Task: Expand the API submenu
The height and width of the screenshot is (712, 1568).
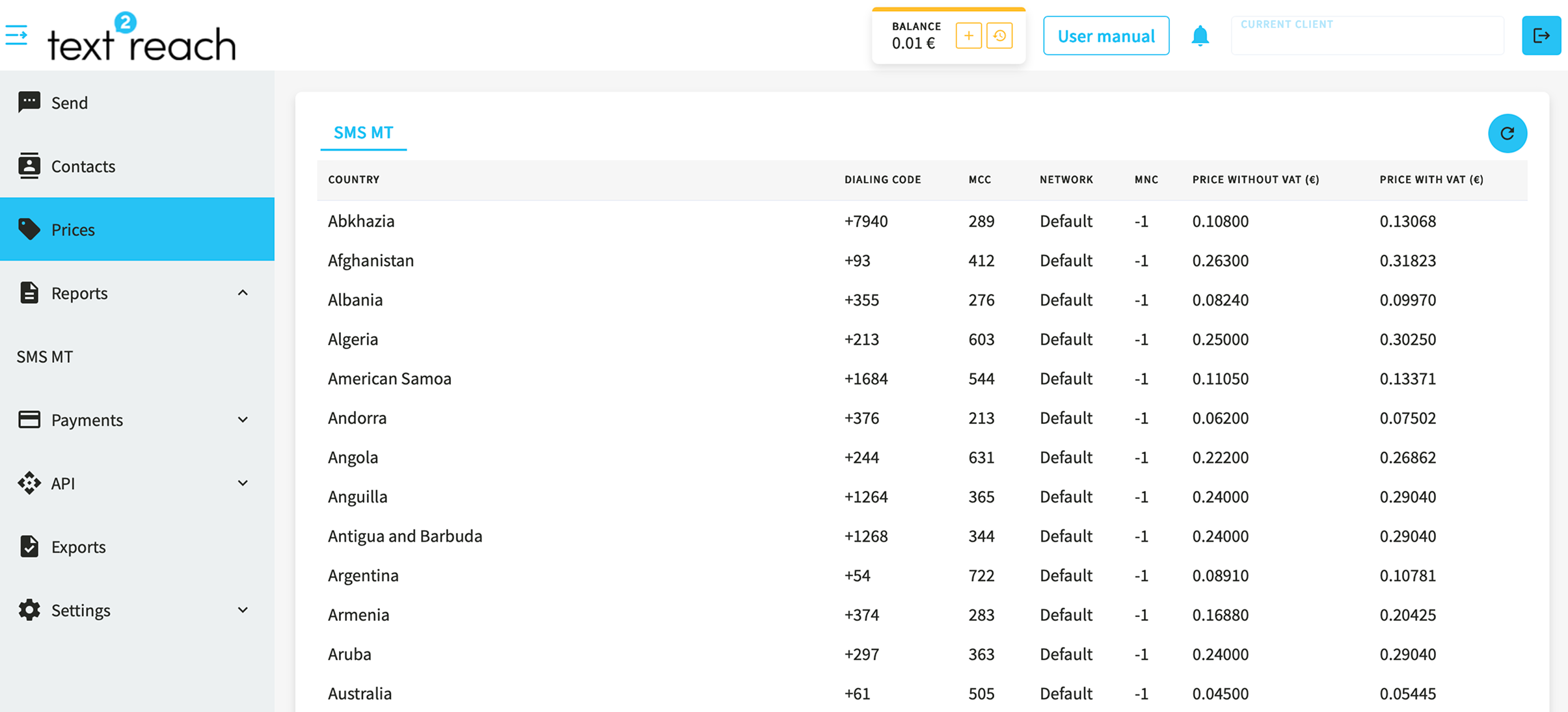Action: (x=243, y=483)
